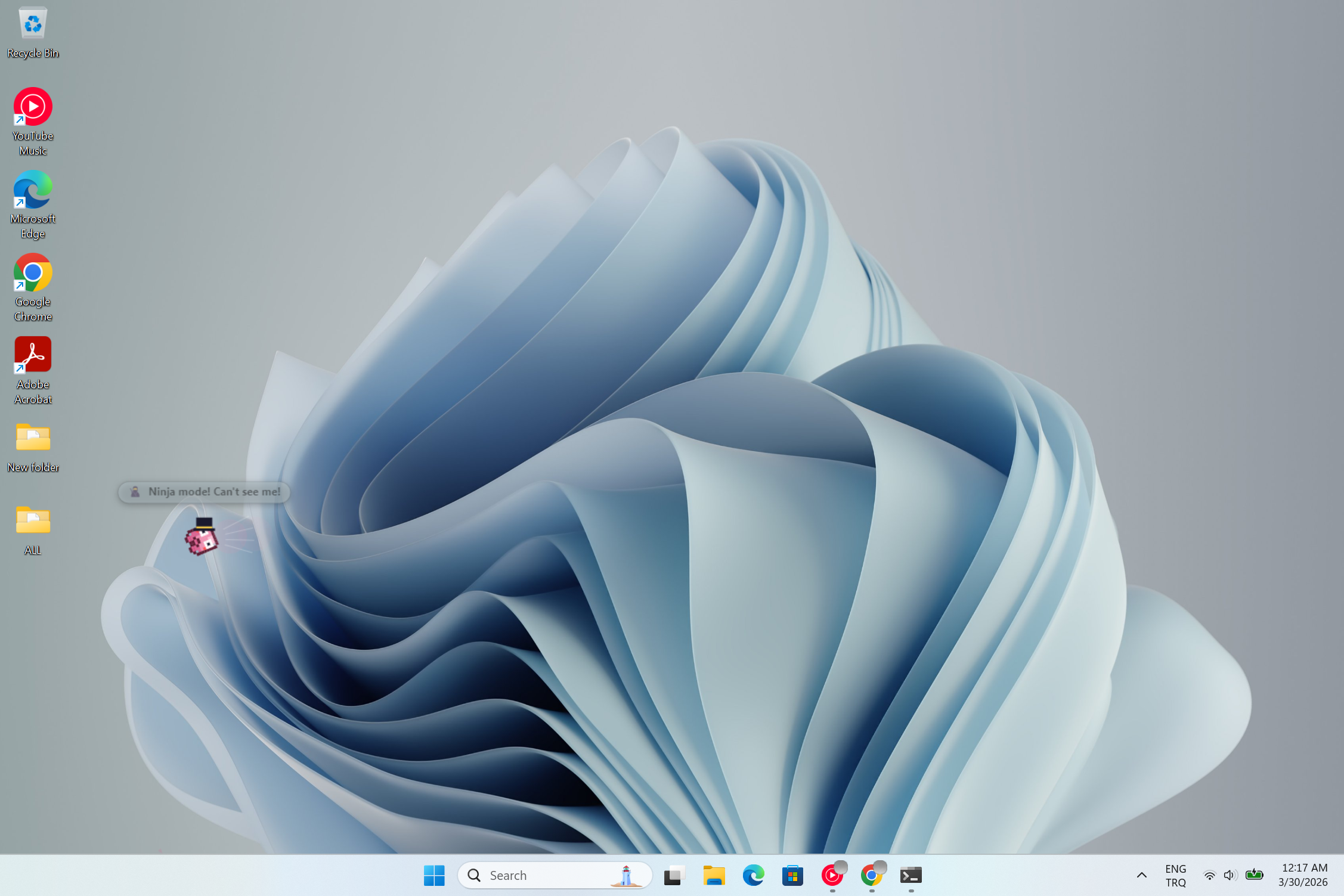Viewport: 1344px width, 896px height.
Task: Open Task View on the taskbar
Action: (673, 875)
